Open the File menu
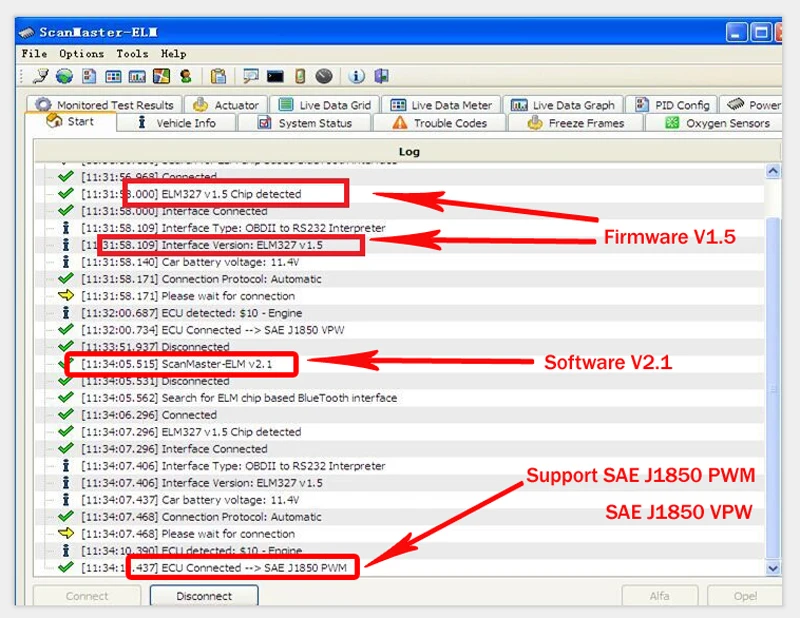This screenshot has width=800, height=618. pyautogui.click(x=34, y=54)
